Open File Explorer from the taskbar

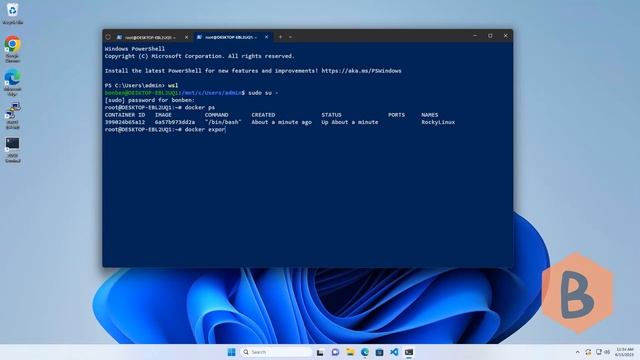point(350,352)
